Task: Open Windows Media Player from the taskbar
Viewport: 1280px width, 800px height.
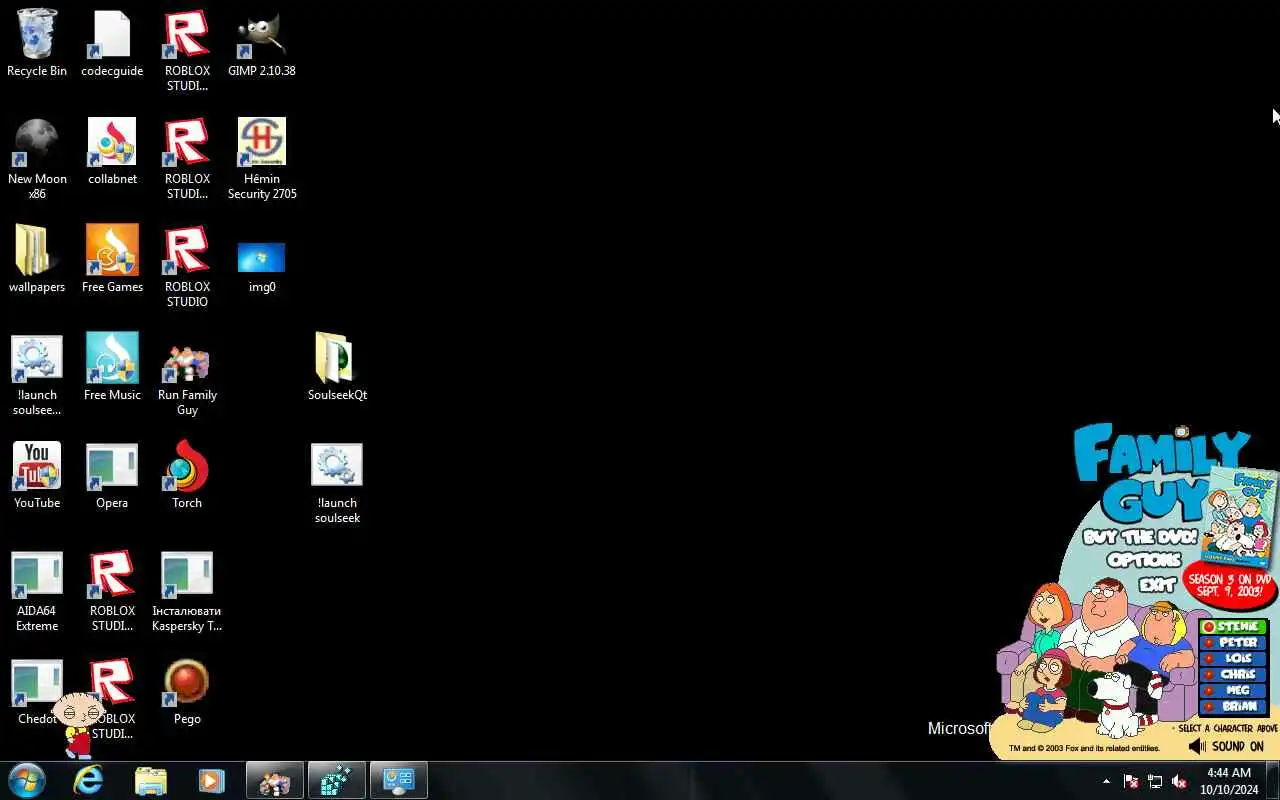Action: pyautogui.click(x=211, y=780)
